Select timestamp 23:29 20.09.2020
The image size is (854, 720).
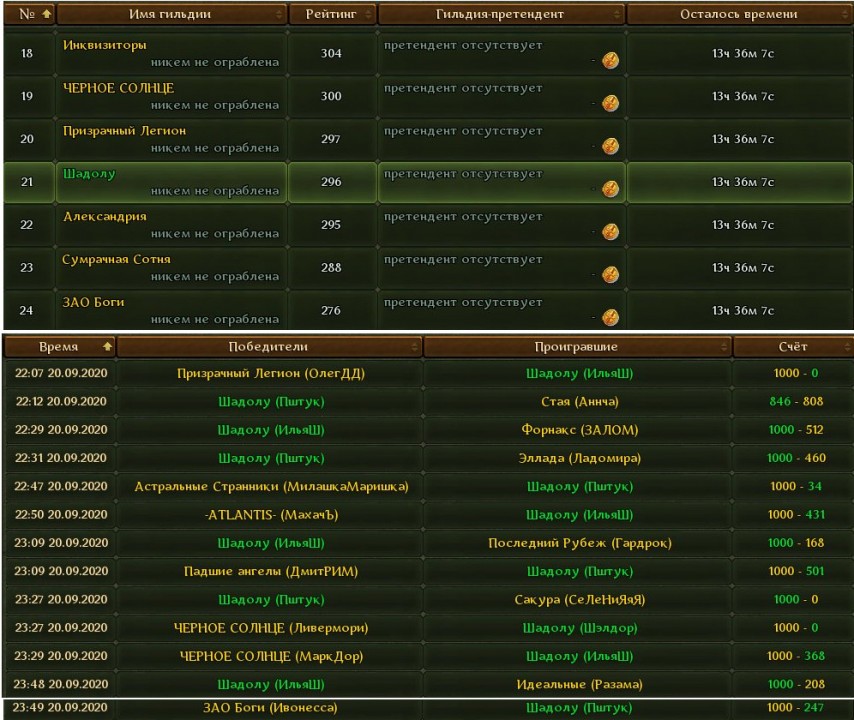click(61, 657)
